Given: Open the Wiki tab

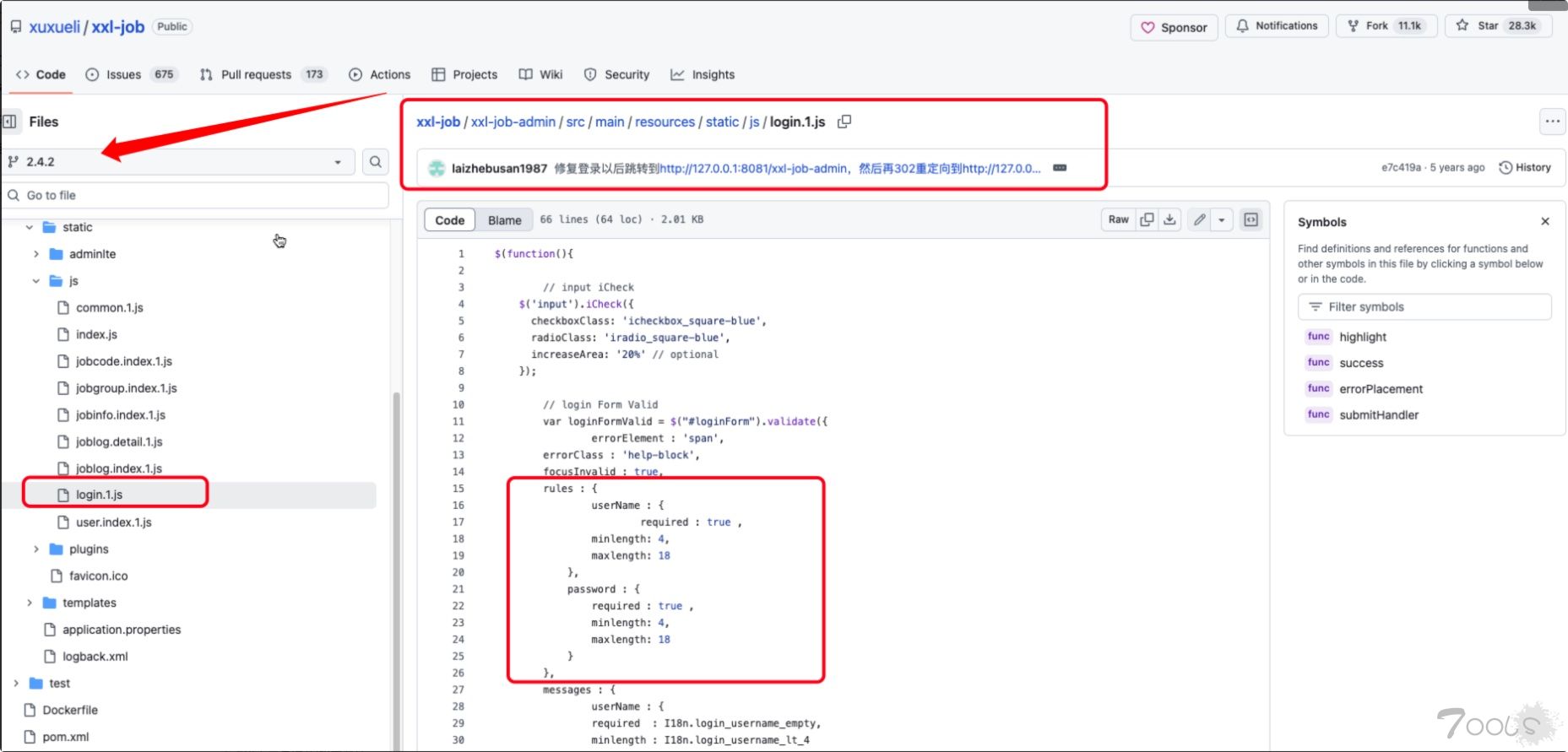Looking at the screenshot, I should [541, 74].
